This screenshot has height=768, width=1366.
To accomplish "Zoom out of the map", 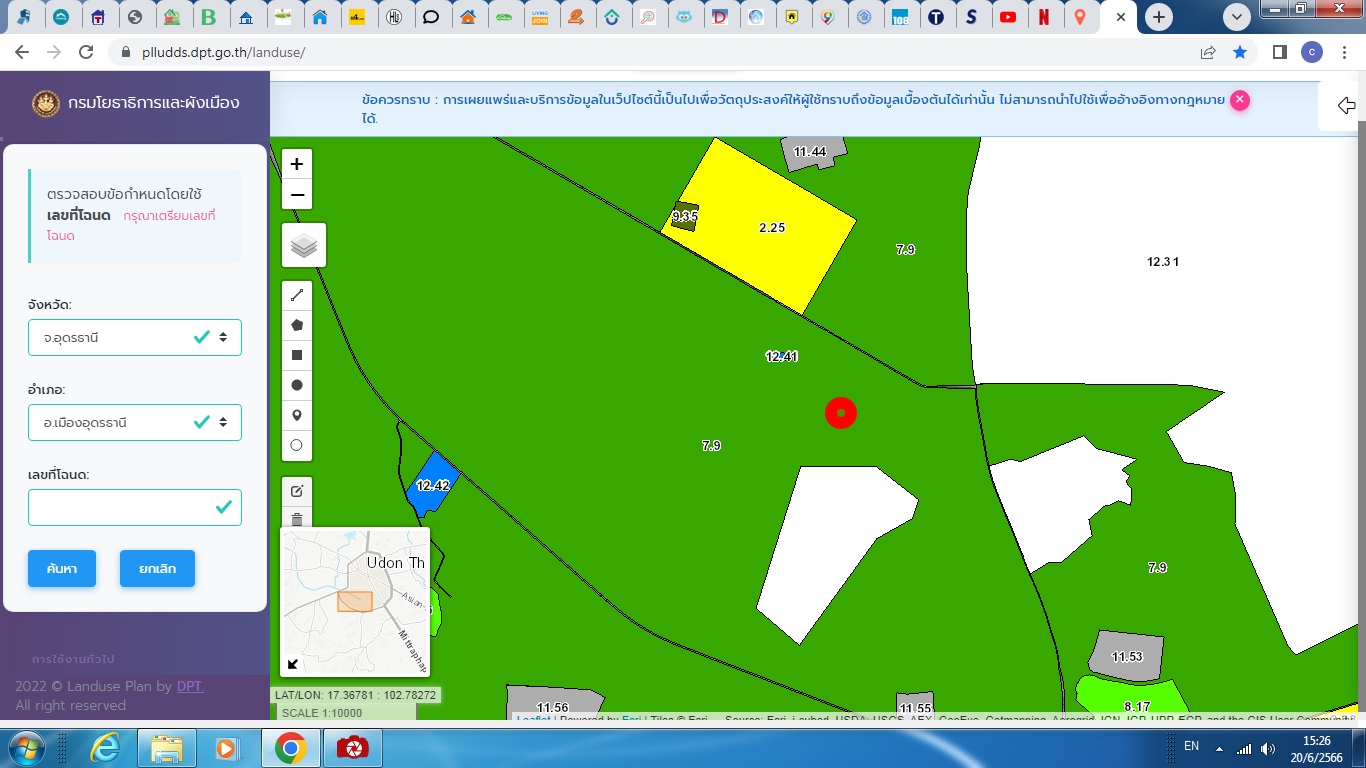I will click(297, 195).
